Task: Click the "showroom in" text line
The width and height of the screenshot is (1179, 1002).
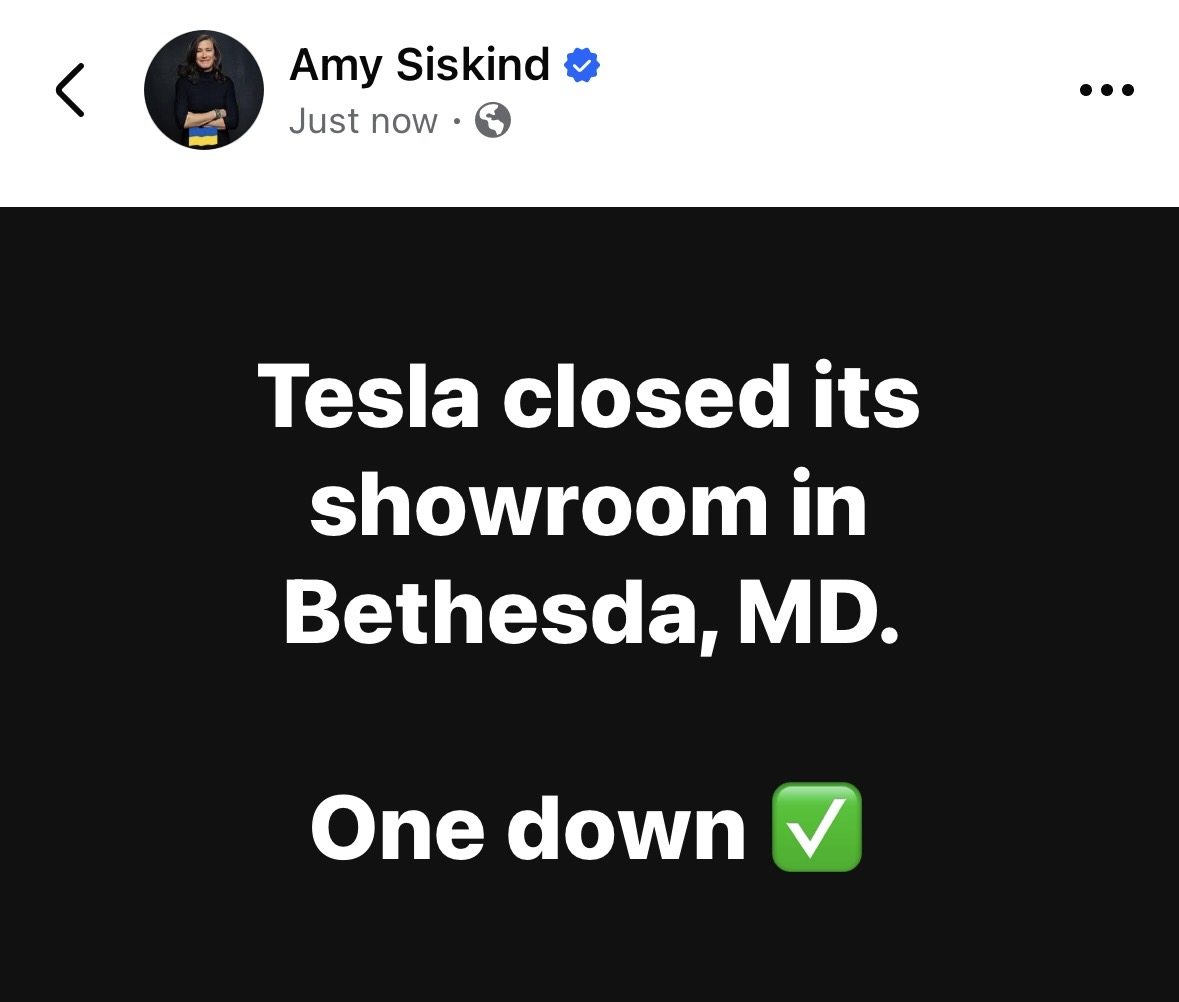Action: click(x=588, y=505)
